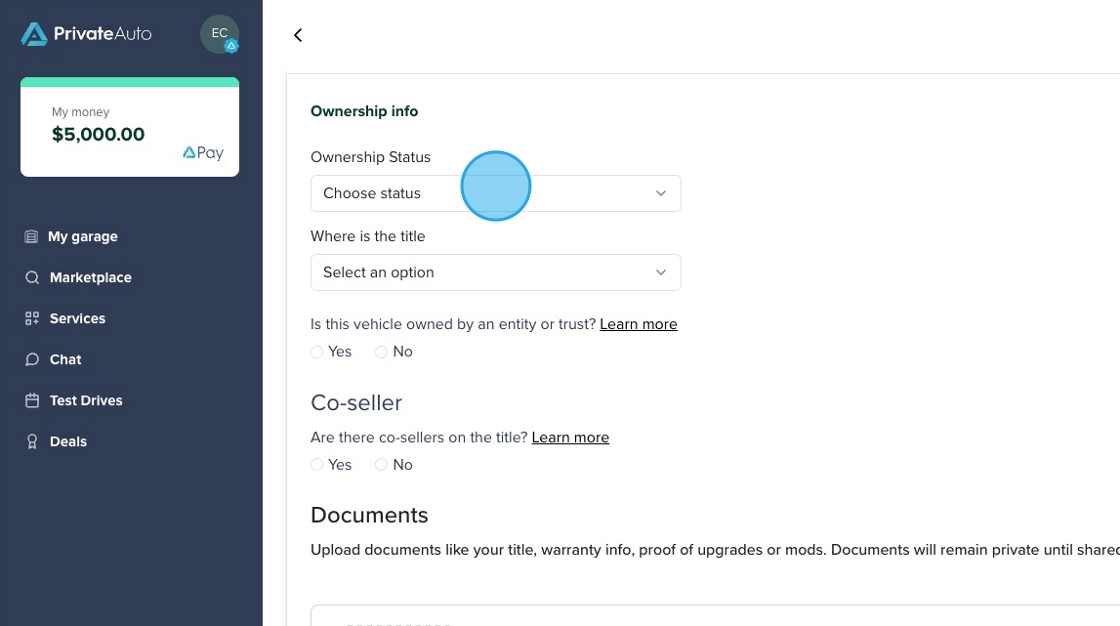Viewport: 1120px width, 626px height.
Task: Go back using the left arrow
Action: point(298,35)
